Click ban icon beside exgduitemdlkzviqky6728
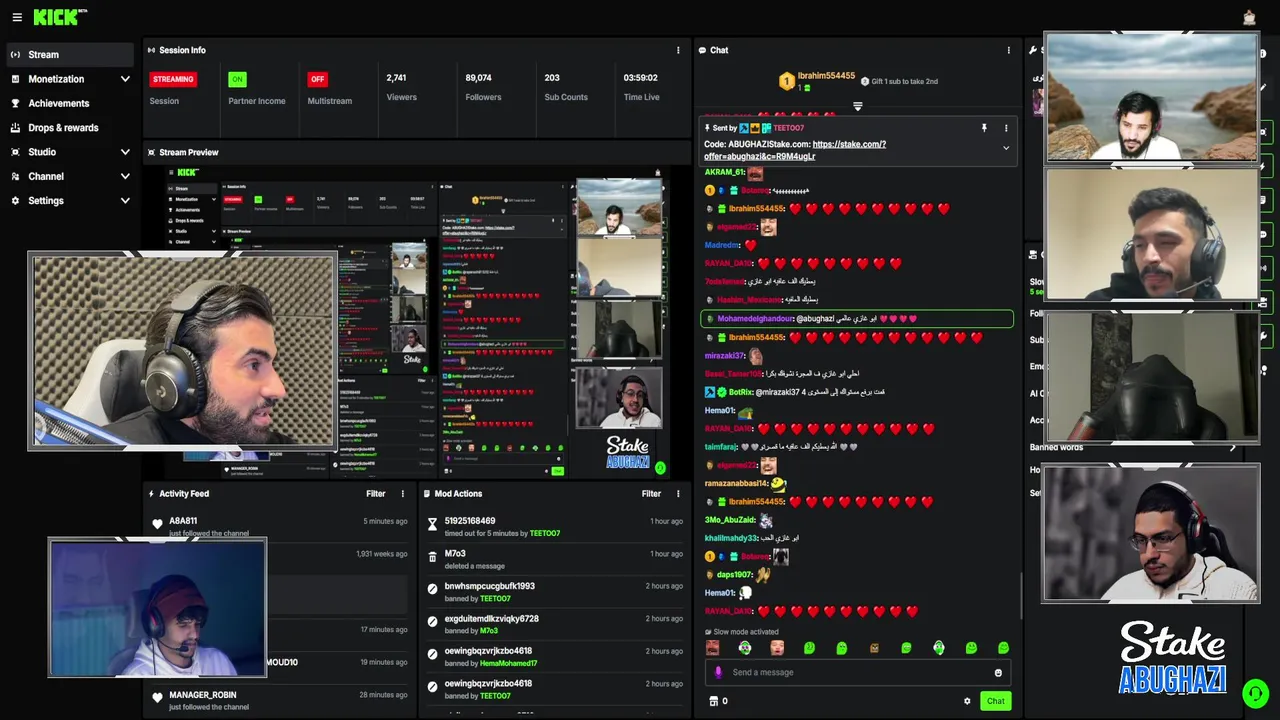This screenshot has width=1280, height=720. coord(432,622)
